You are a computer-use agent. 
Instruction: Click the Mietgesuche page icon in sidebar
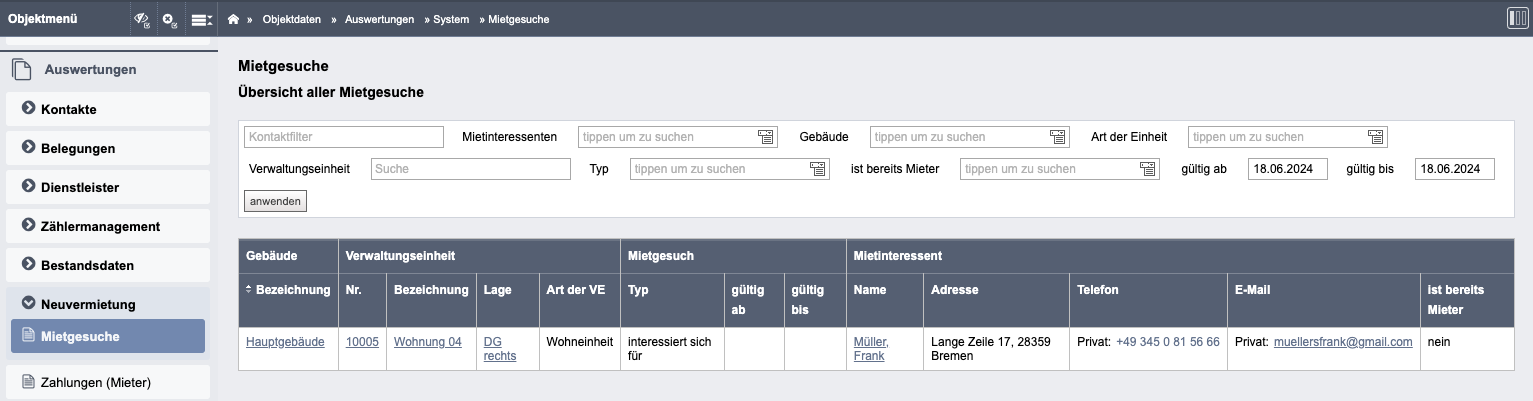26,337
